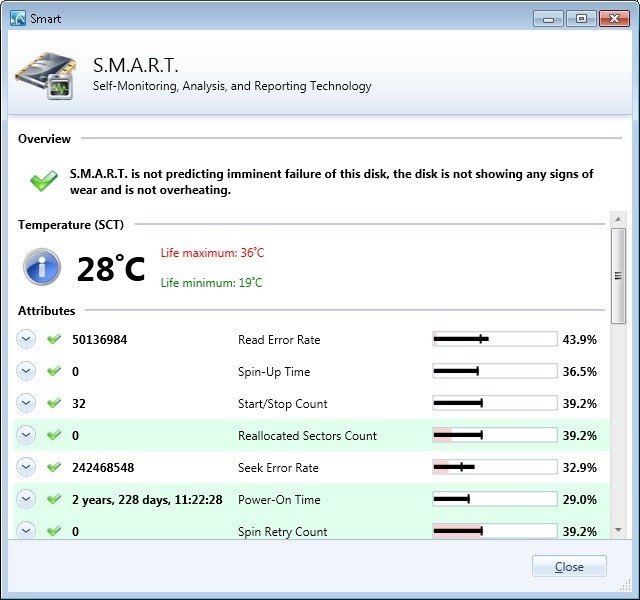Click the window resize grip corner
Image resolution: width=640 pixels, height=600 pixels.
tap(625, 586)
